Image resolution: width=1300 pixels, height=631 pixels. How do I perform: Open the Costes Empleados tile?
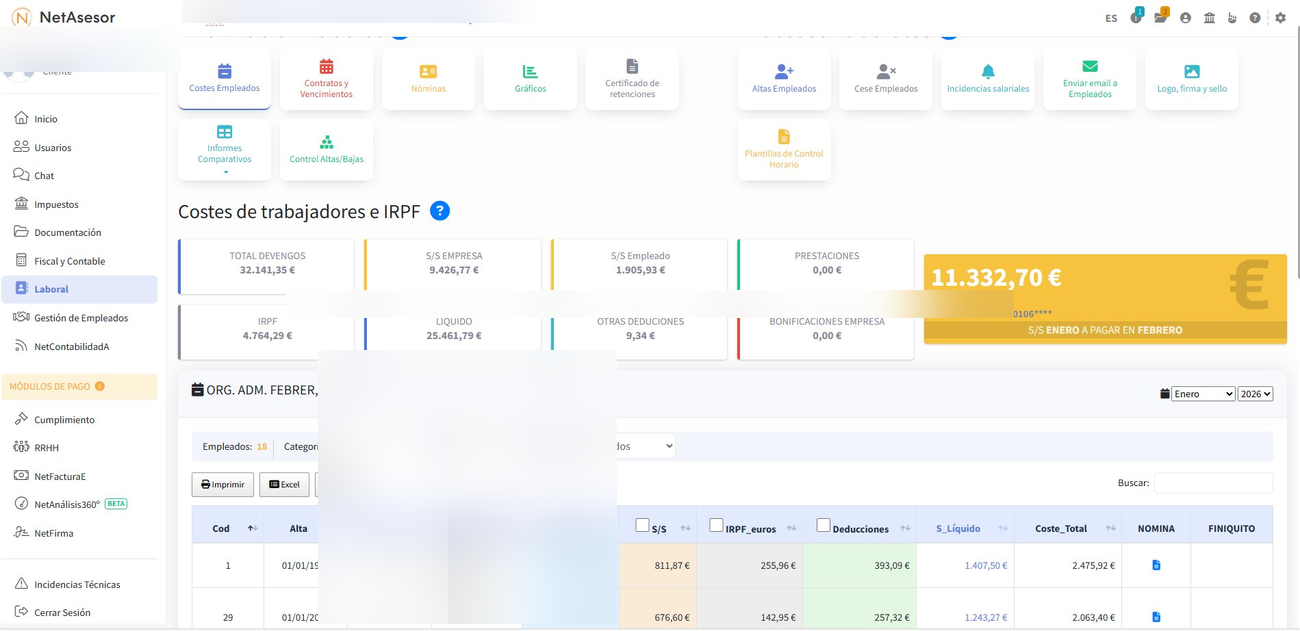tap(224, 79)
